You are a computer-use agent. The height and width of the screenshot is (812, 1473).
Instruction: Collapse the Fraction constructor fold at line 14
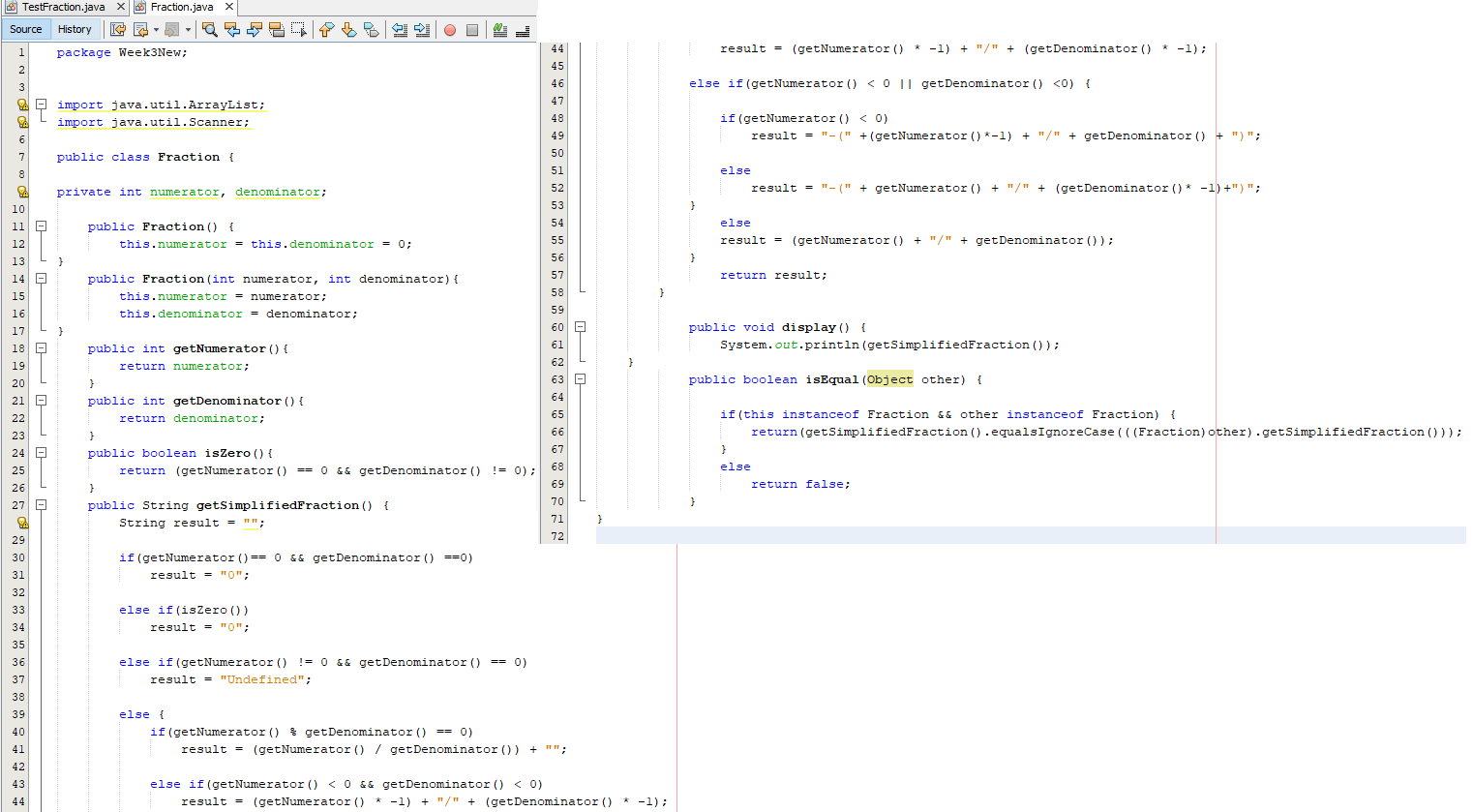click(40, 278)
